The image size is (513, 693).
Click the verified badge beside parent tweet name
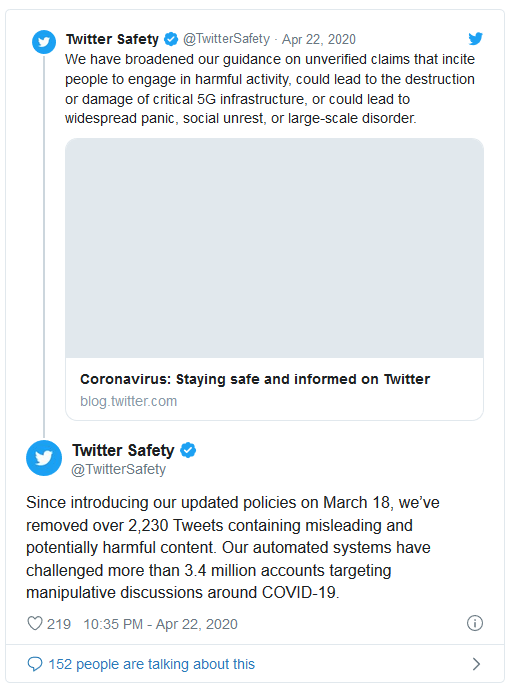tap(171, 39)
